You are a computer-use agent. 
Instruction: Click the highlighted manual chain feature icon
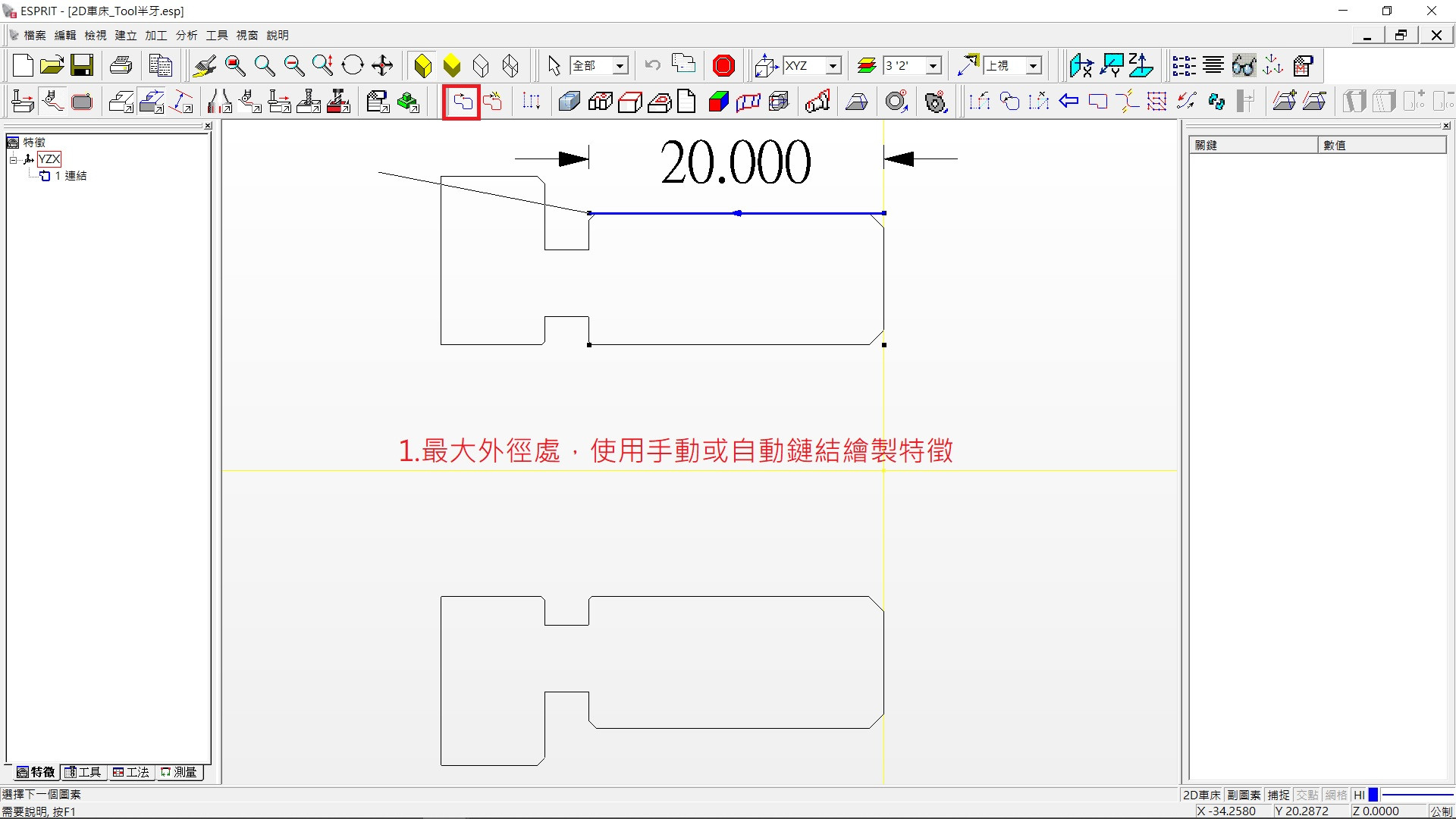pos(462,102)
